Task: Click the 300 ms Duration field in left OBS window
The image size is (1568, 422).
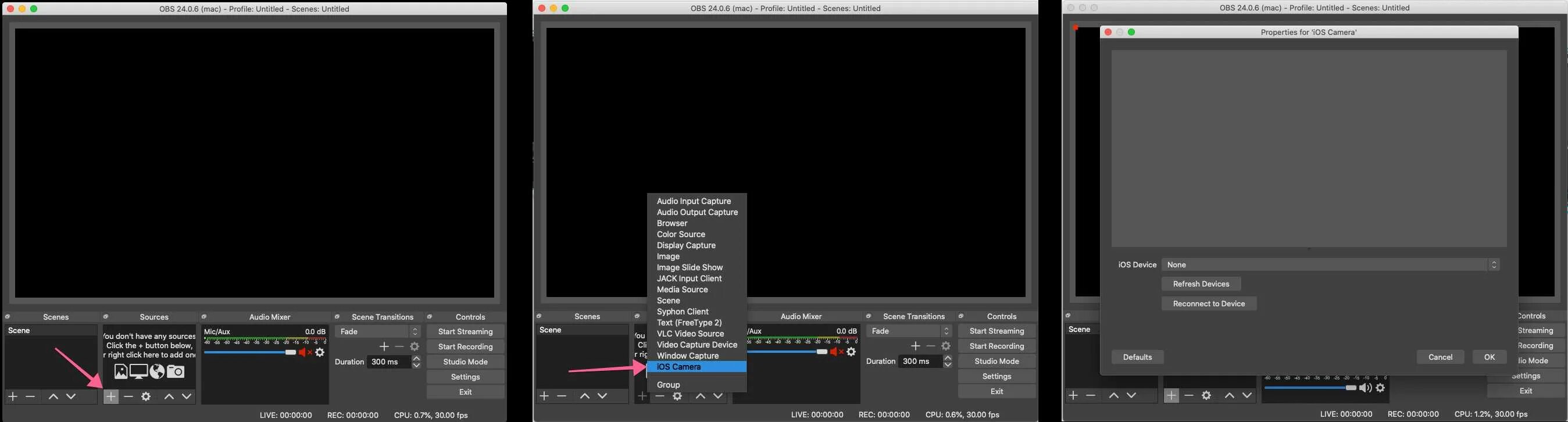Action: coord(390,362)
